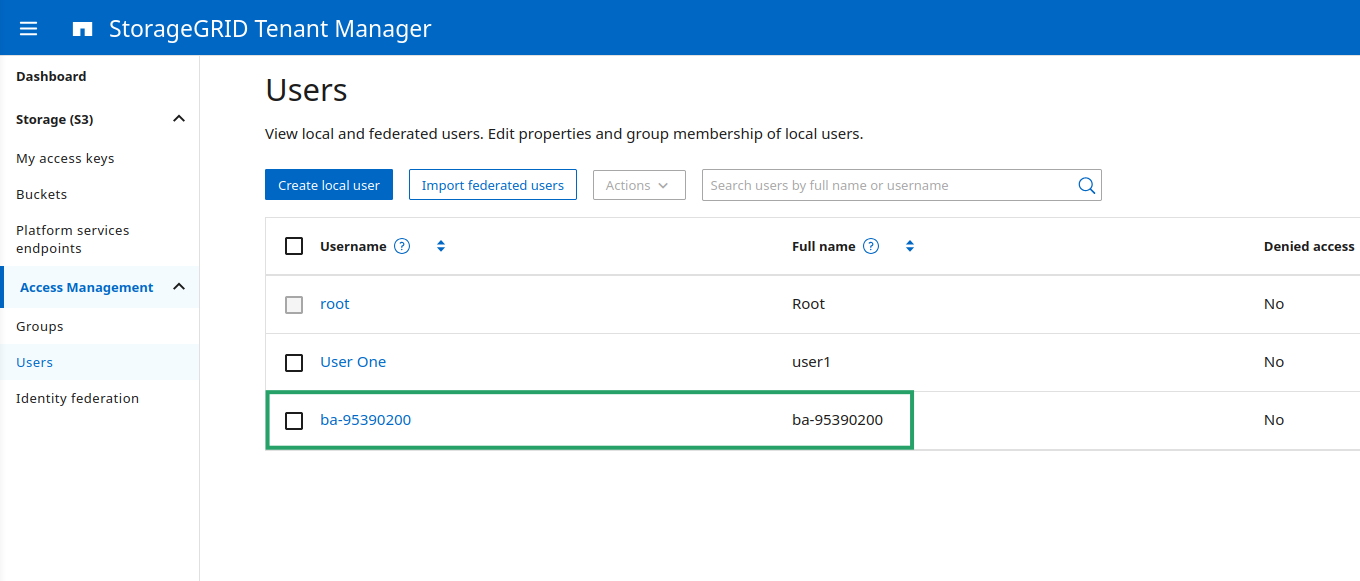Sort users by Full name arrows
Image resolution: width=1360 pixels, height=581 pixels.
pos(910,246)
